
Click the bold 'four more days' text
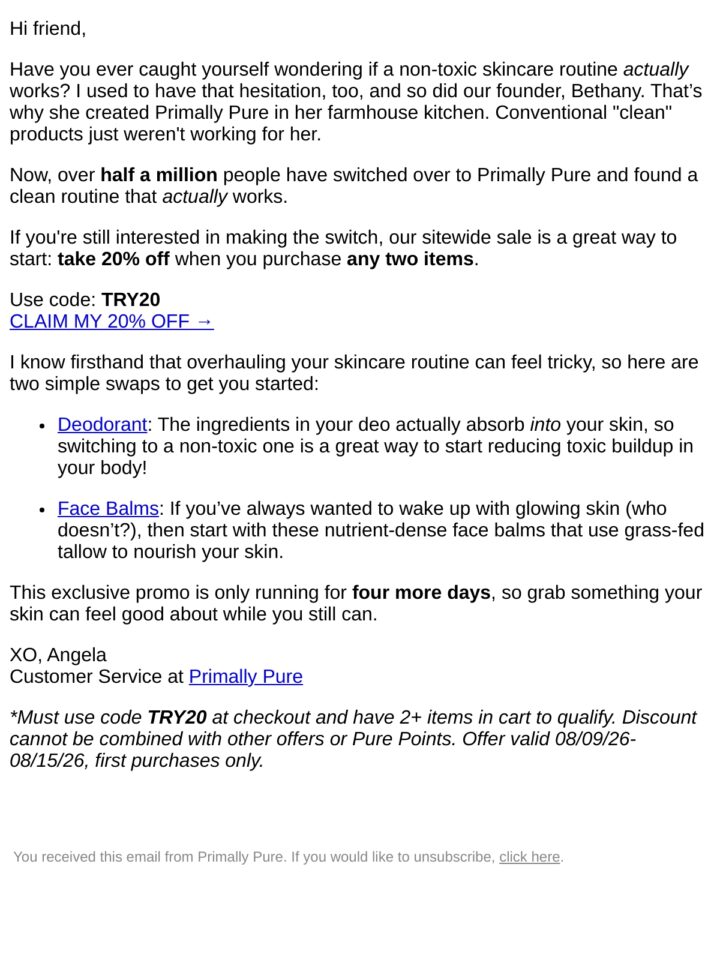click(x=421, y=592)
